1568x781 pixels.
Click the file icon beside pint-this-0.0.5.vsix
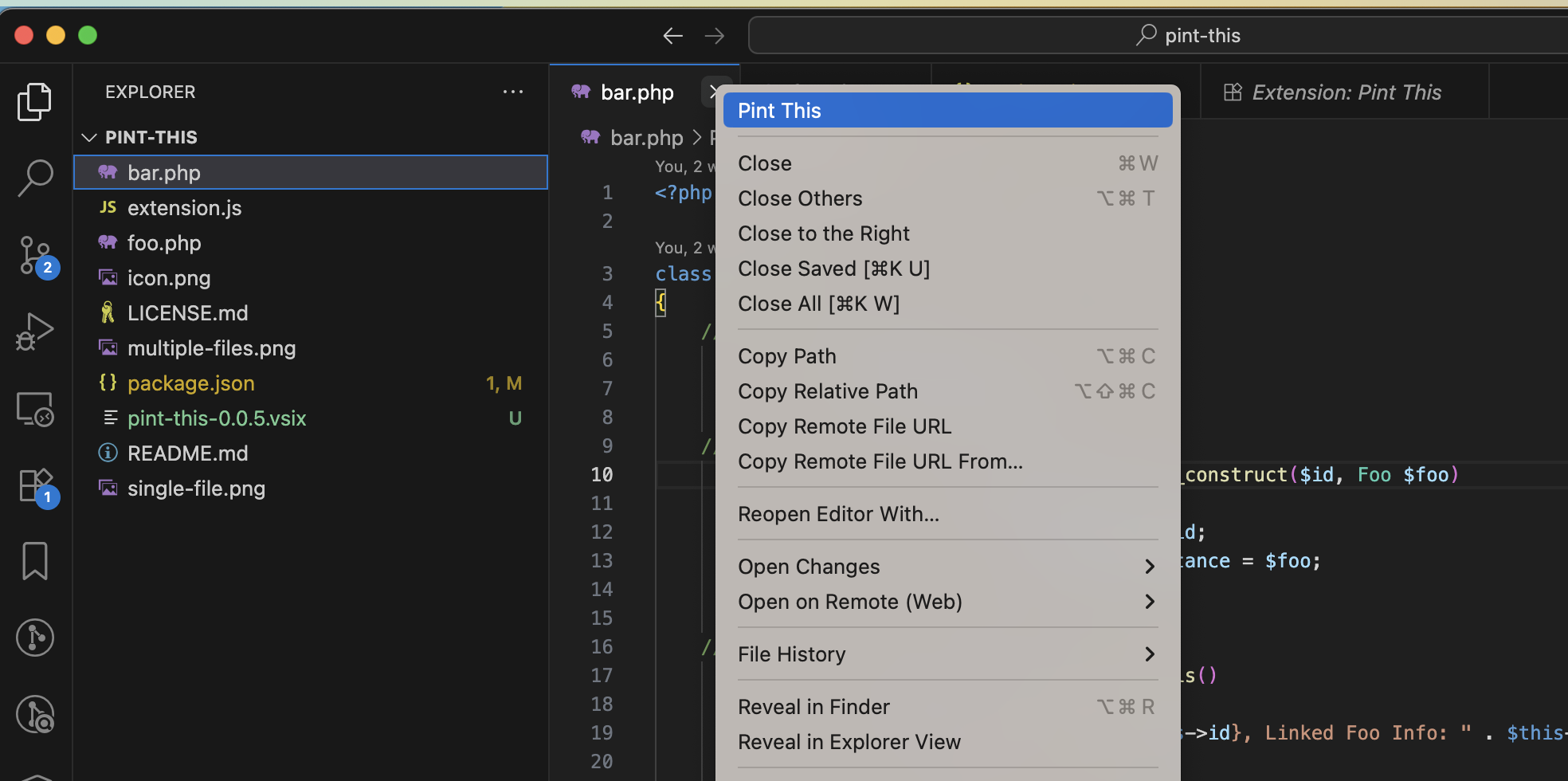111,418
